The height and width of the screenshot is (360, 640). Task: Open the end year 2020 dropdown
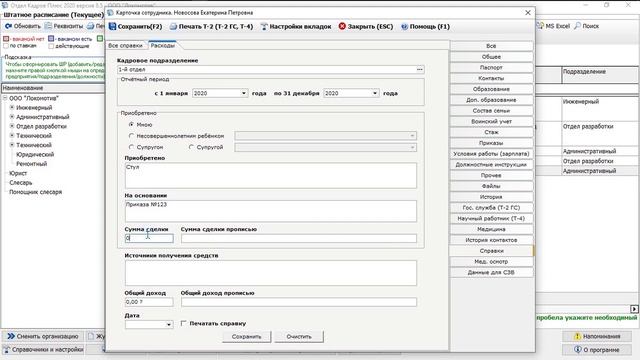375,93
